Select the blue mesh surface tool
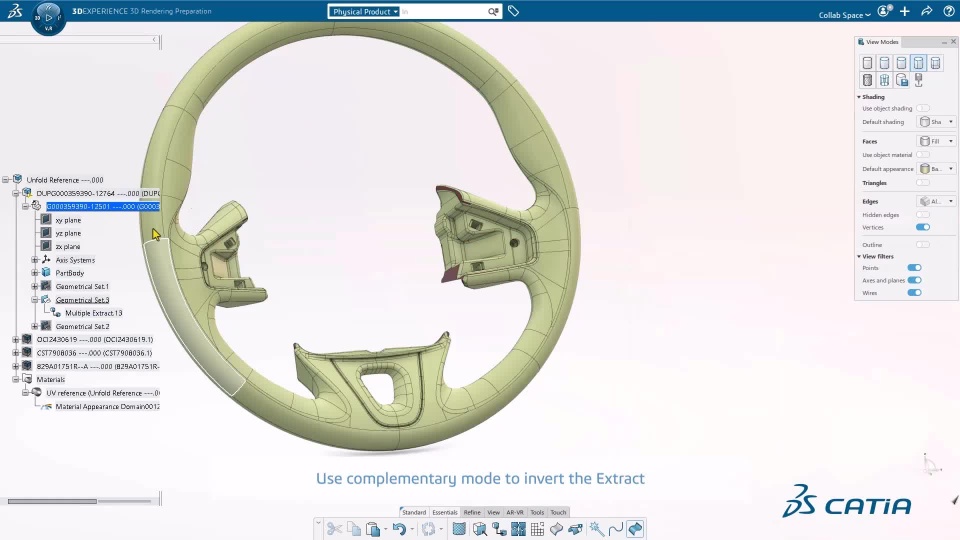This screenshot has width=960, height=540. [459, 528]
